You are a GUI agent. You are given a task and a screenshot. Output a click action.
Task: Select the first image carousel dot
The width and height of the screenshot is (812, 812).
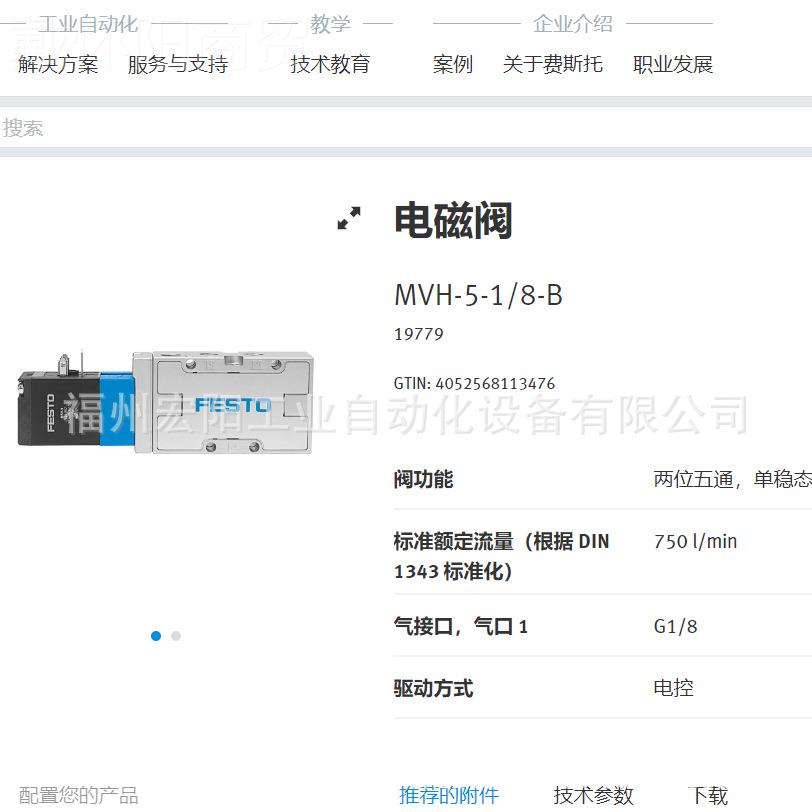pyautogui.click(x=156, y=635)
